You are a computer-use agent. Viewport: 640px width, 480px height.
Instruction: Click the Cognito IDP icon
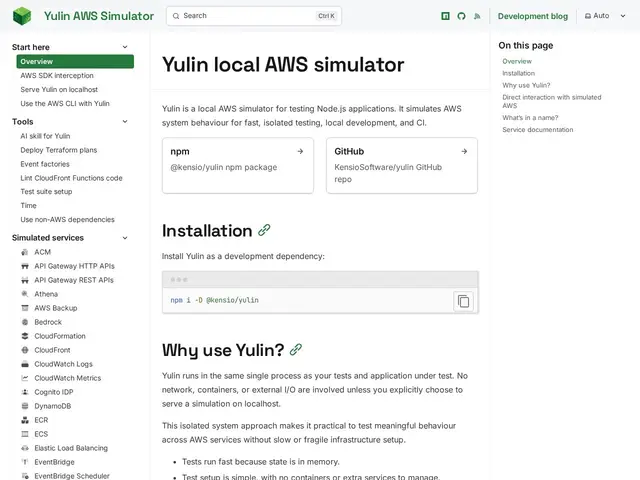tap(25, 392)
